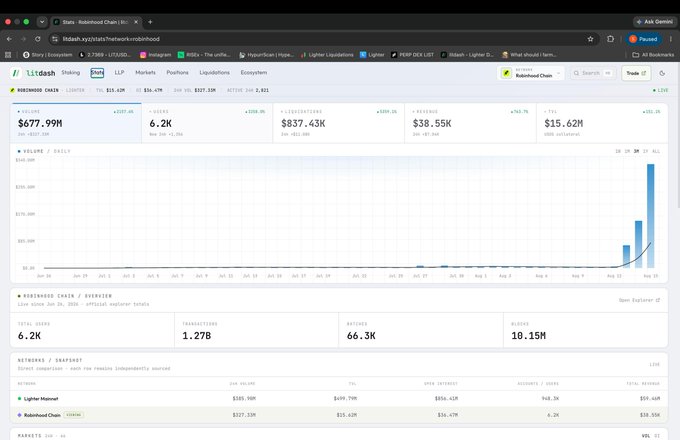Image resolution: width=680 pixels, height=440 pixels.
Task: Select the Volume stat card
Action: click(x=76, y=123)
